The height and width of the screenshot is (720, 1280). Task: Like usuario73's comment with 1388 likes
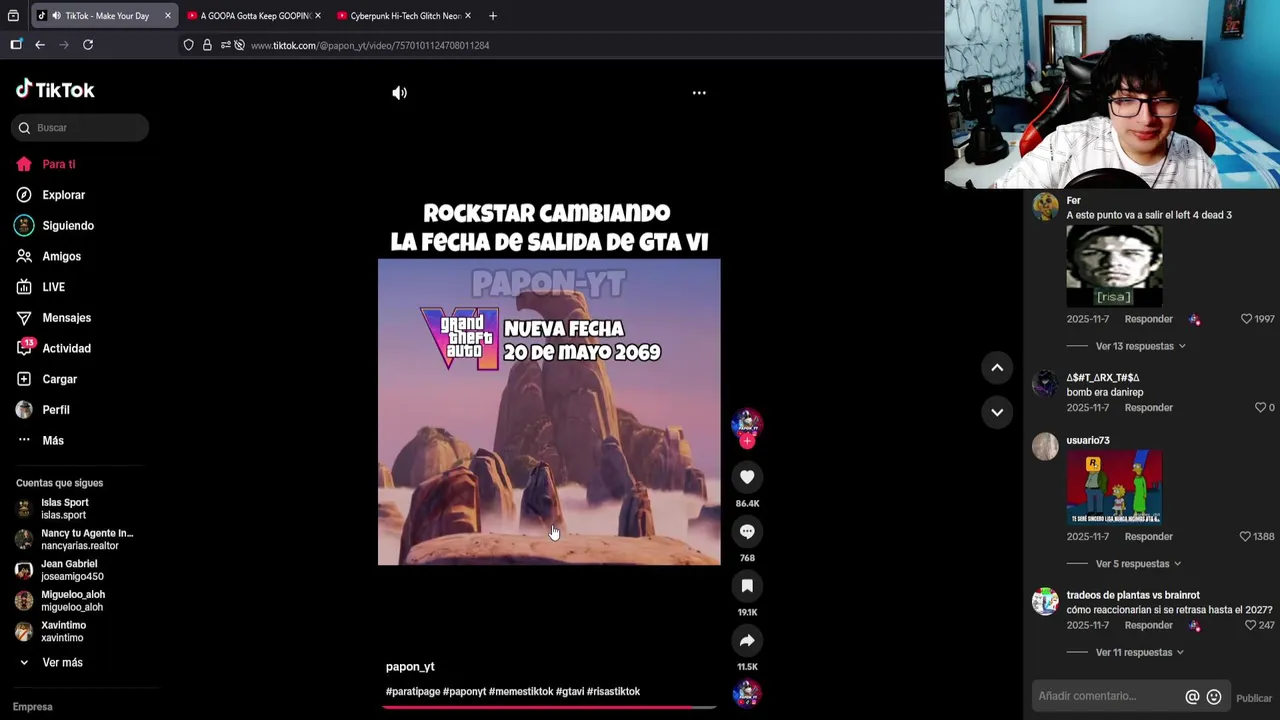pos(1245,537)
